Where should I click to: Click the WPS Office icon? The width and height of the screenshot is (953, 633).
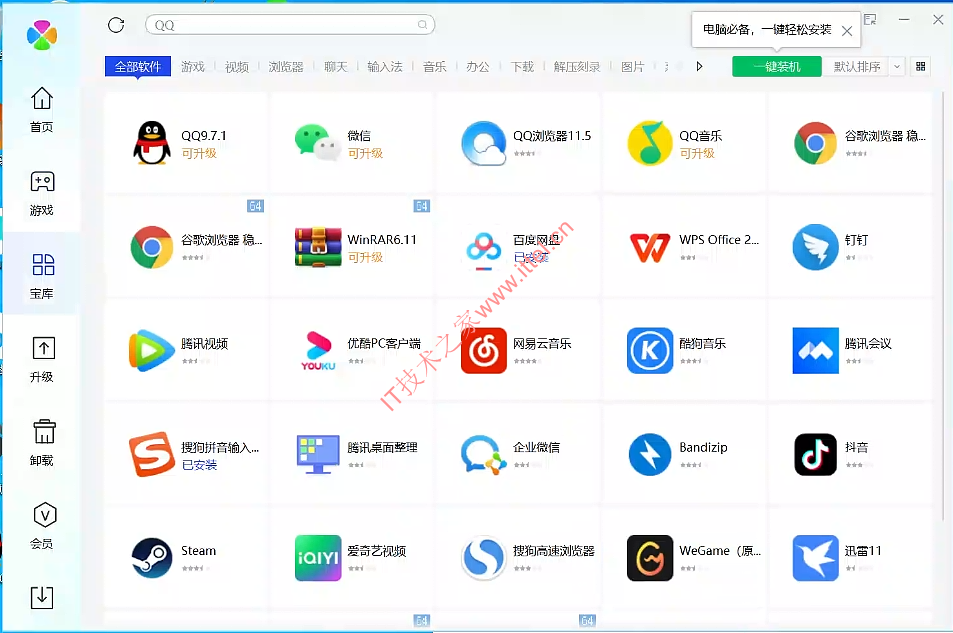[650, 247]
